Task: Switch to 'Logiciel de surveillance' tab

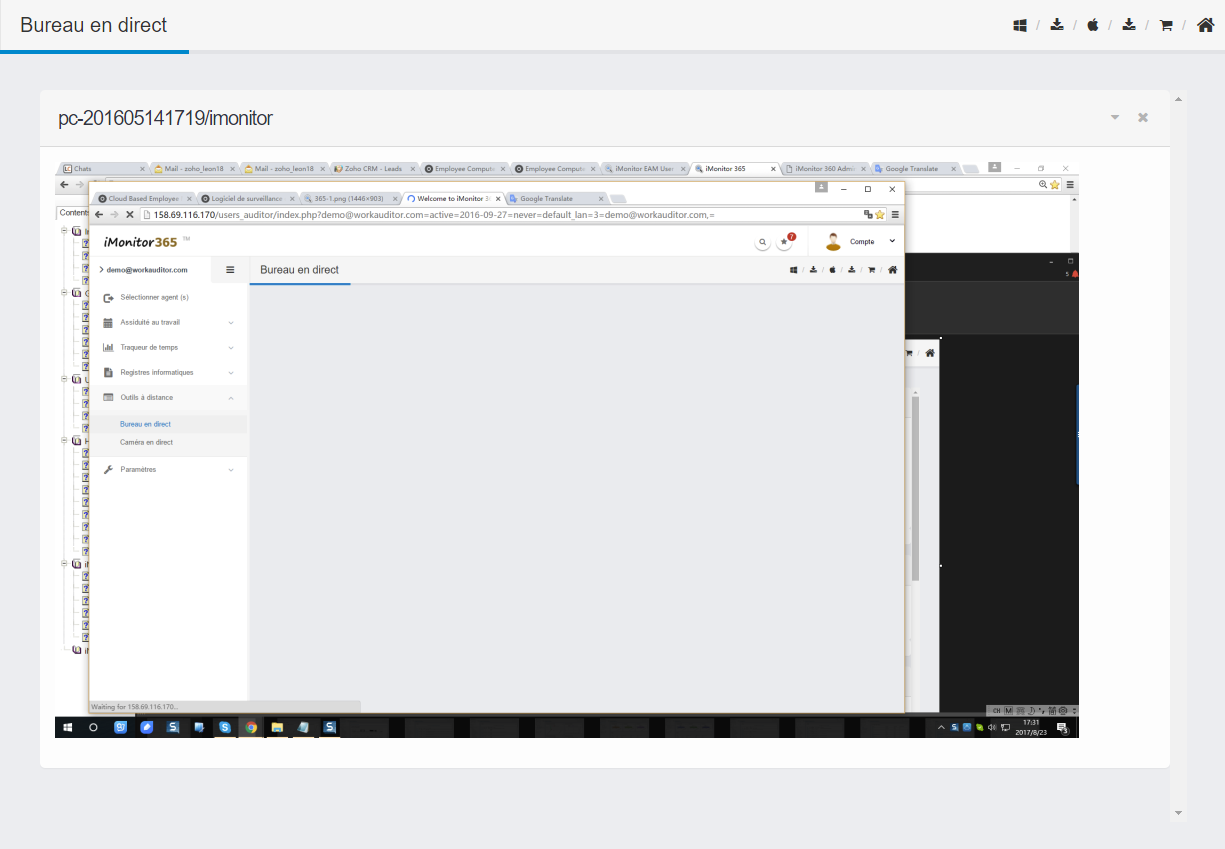Action: tap(246, 198)
